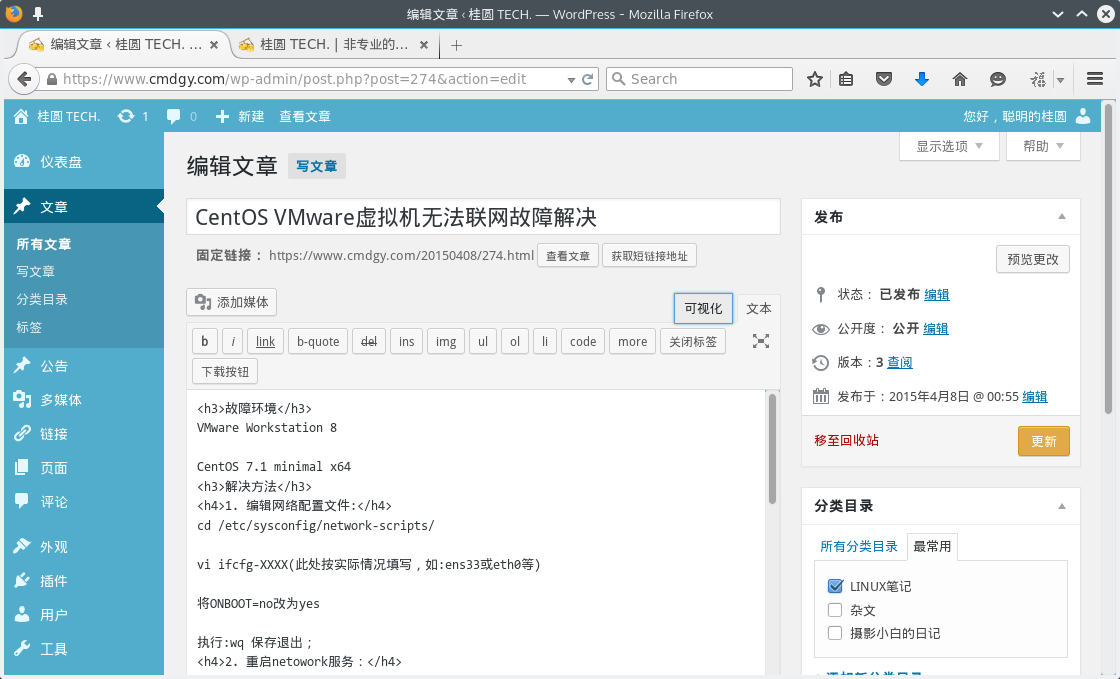Open 标签 tags submenu item

coord(29,327)
